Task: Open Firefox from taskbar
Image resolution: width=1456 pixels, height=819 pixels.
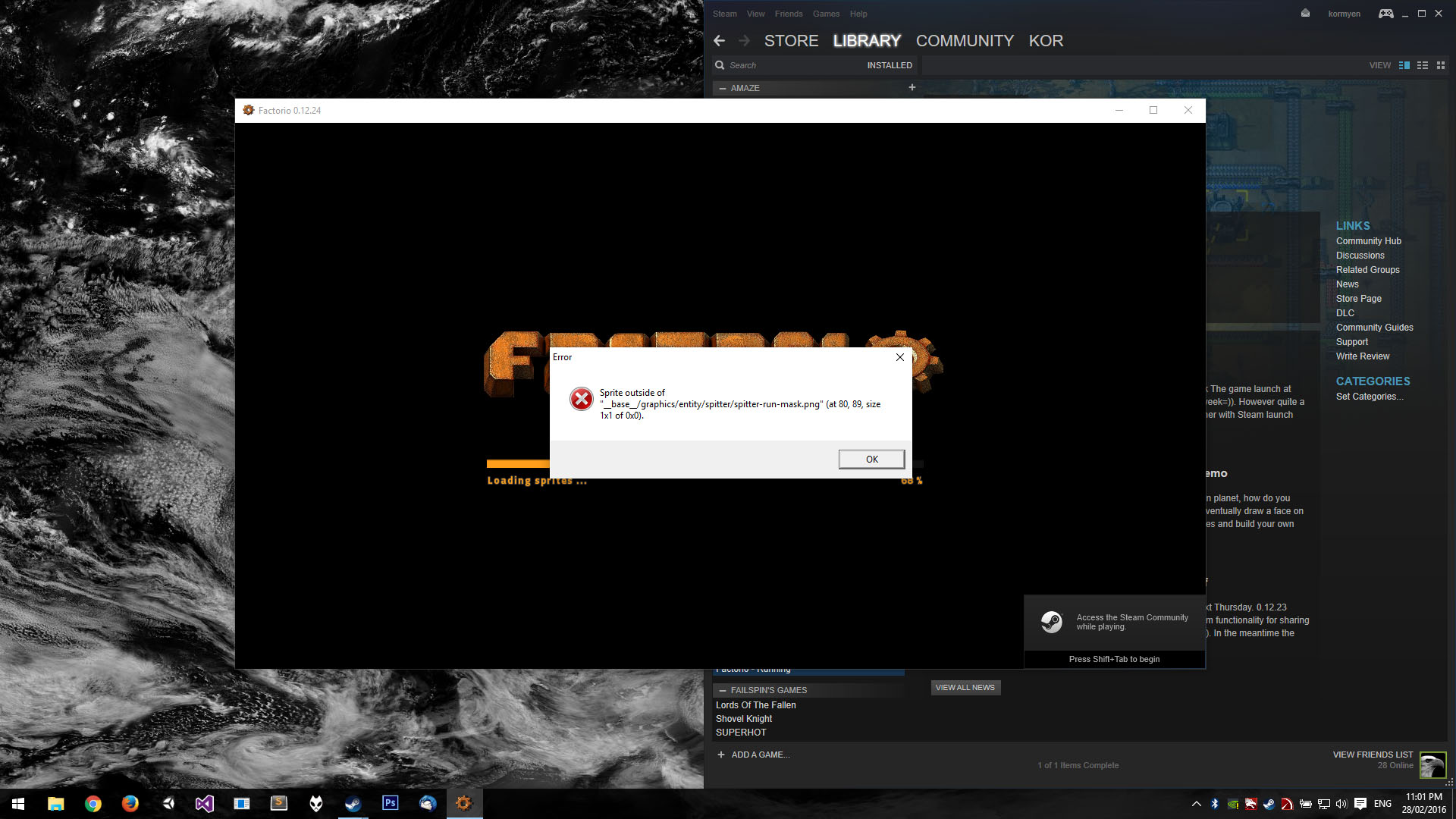Action: pos(130,804)
